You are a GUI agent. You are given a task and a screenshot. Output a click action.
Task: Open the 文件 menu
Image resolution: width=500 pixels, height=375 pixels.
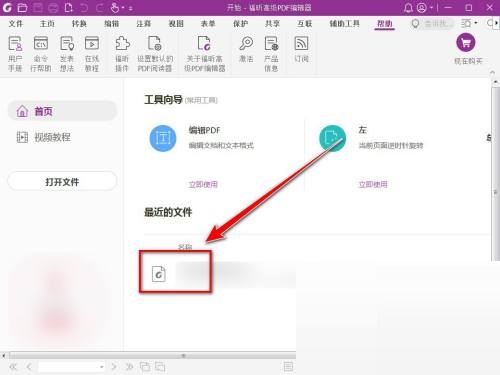16,24
